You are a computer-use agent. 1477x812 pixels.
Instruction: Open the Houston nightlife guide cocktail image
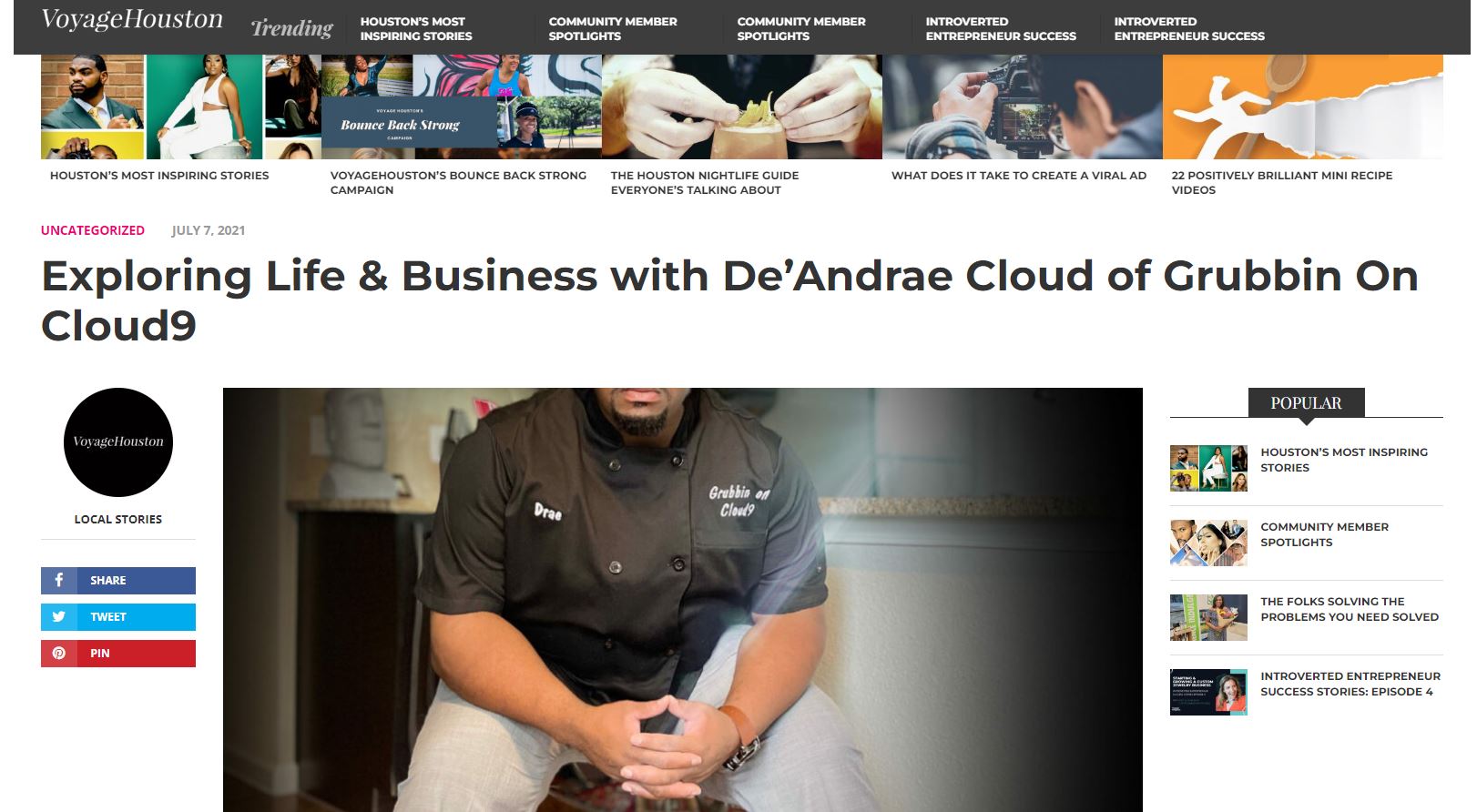click(742, 107)
